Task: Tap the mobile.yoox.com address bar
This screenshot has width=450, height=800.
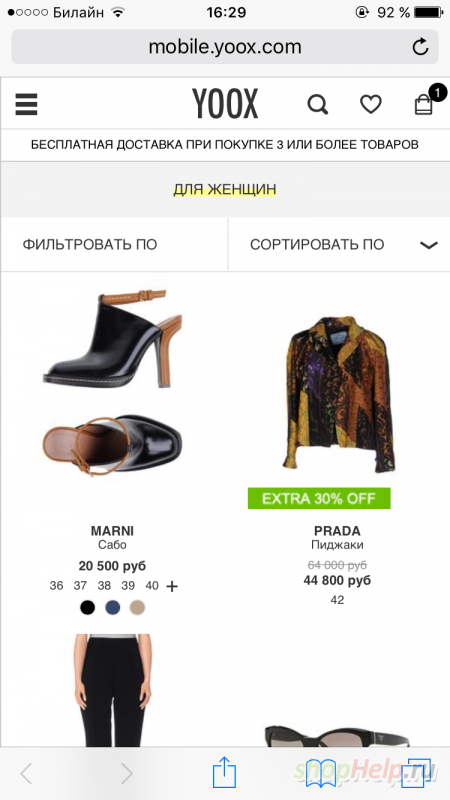Action: (x=225, y=47)
